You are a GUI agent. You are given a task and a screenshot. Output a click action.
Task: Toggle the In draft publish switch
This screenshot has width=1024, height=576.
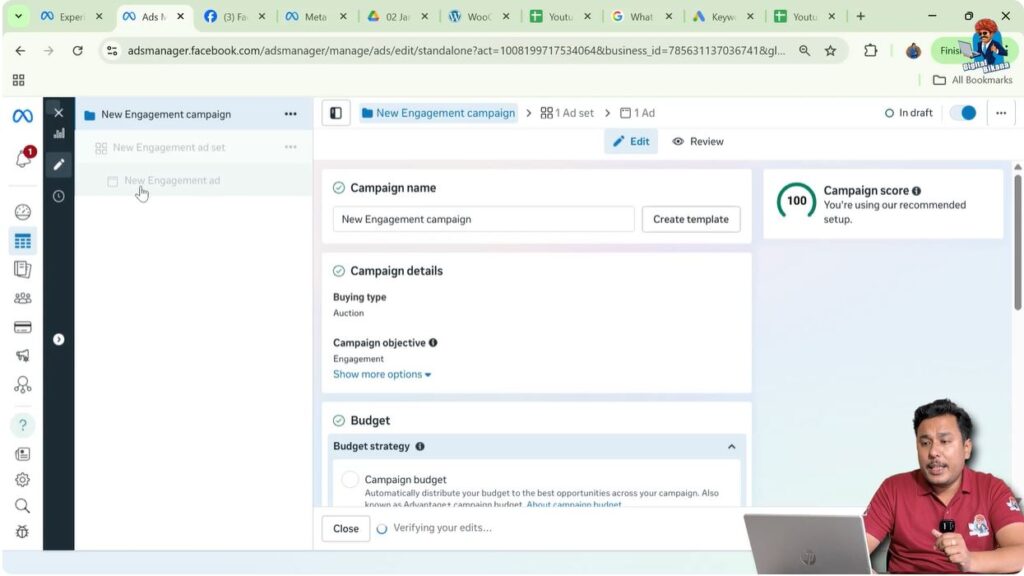(962, 113)
